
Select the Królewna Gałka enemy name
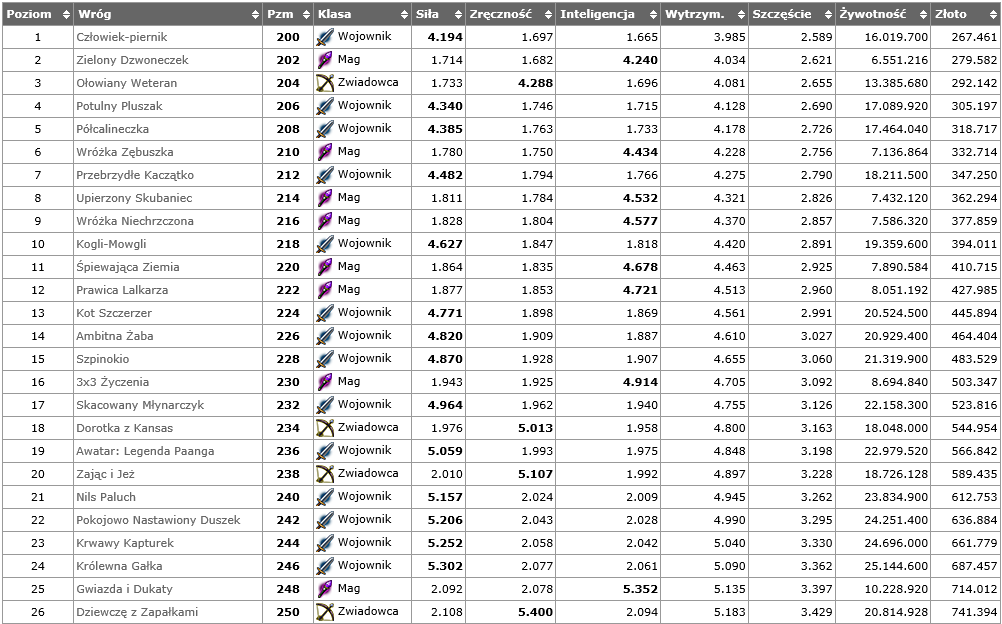[119, 566]
